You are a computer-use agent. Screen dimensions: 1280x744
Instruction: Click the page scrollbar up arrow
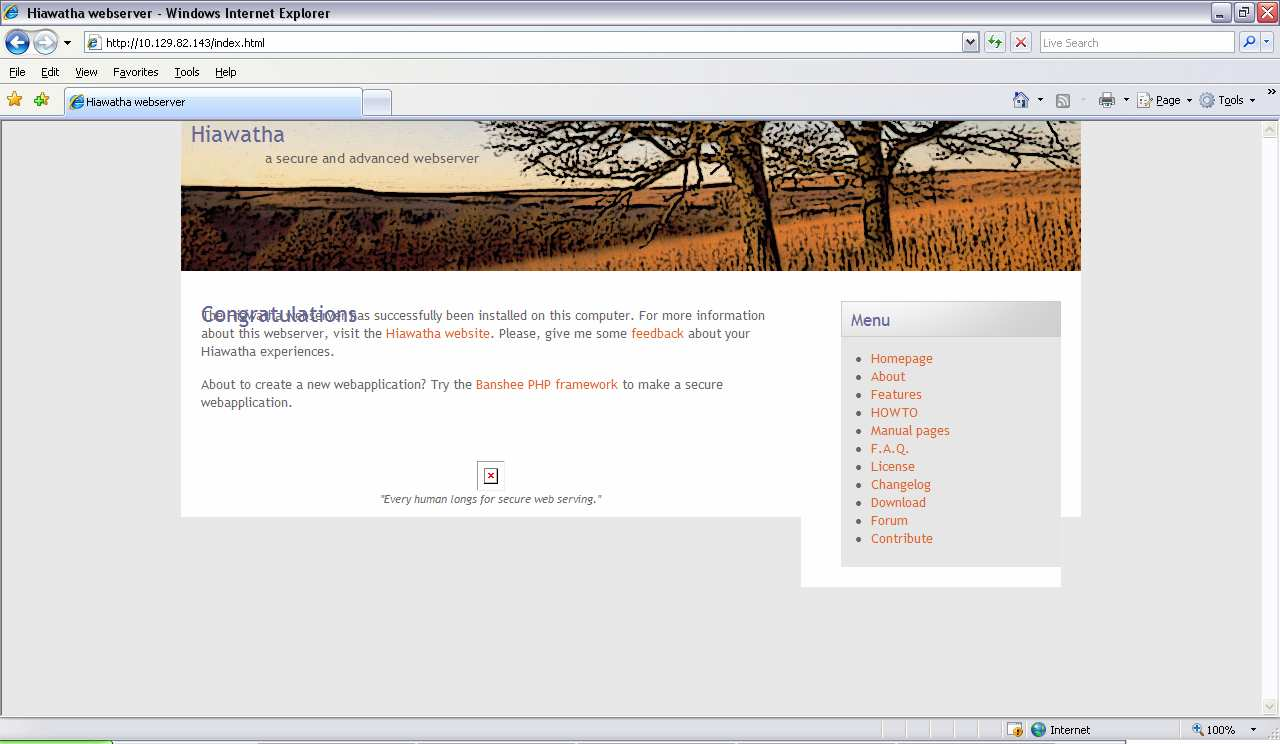click(x=1270, y=130)
